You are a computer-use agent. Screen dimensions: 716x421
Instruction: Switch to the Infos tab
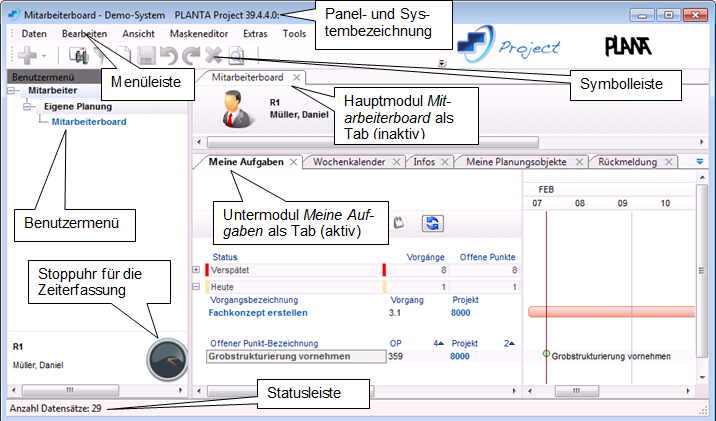pos(424,162)
